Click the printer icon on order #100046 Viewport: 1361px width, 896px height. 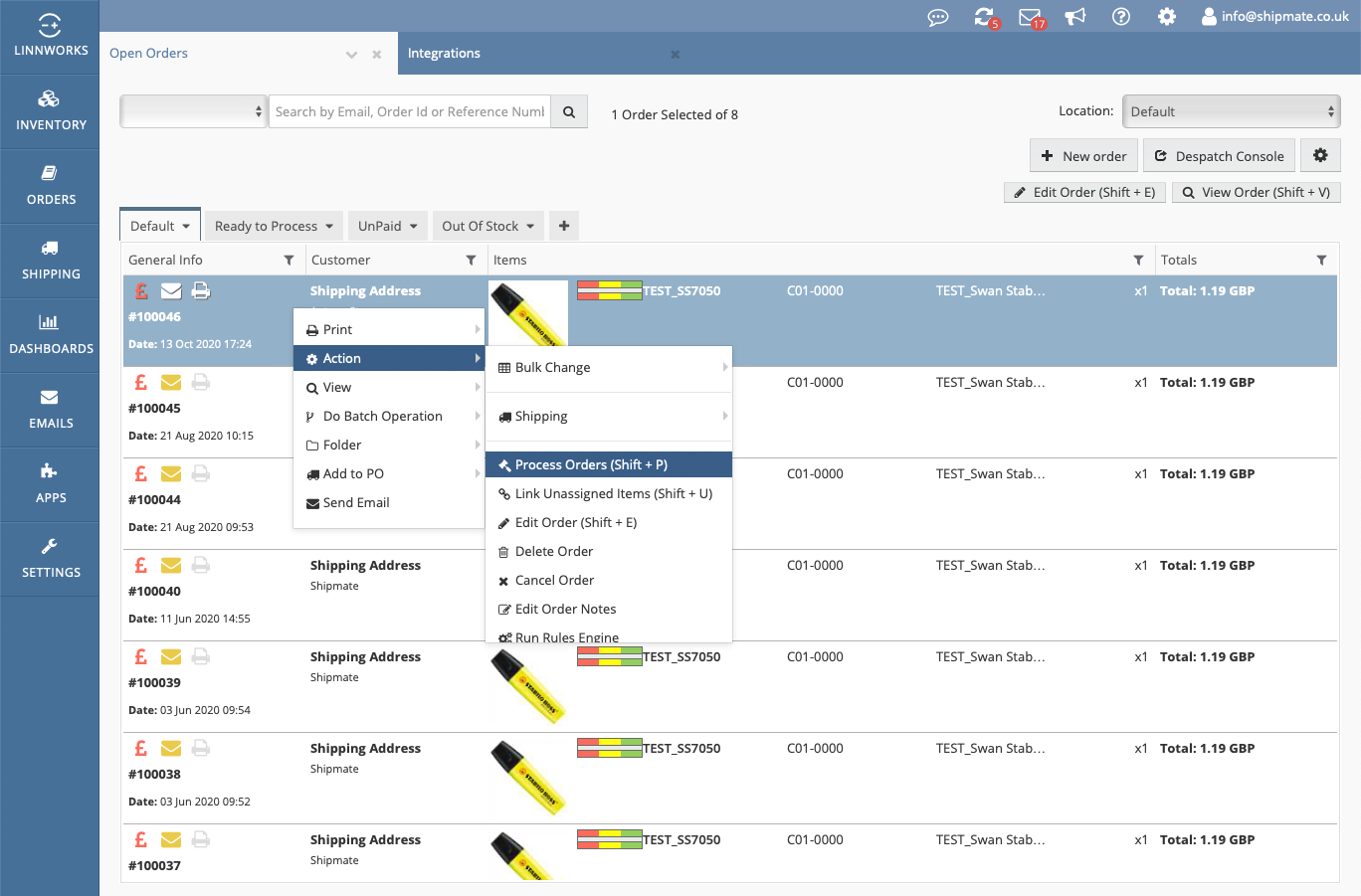(201, 291)
